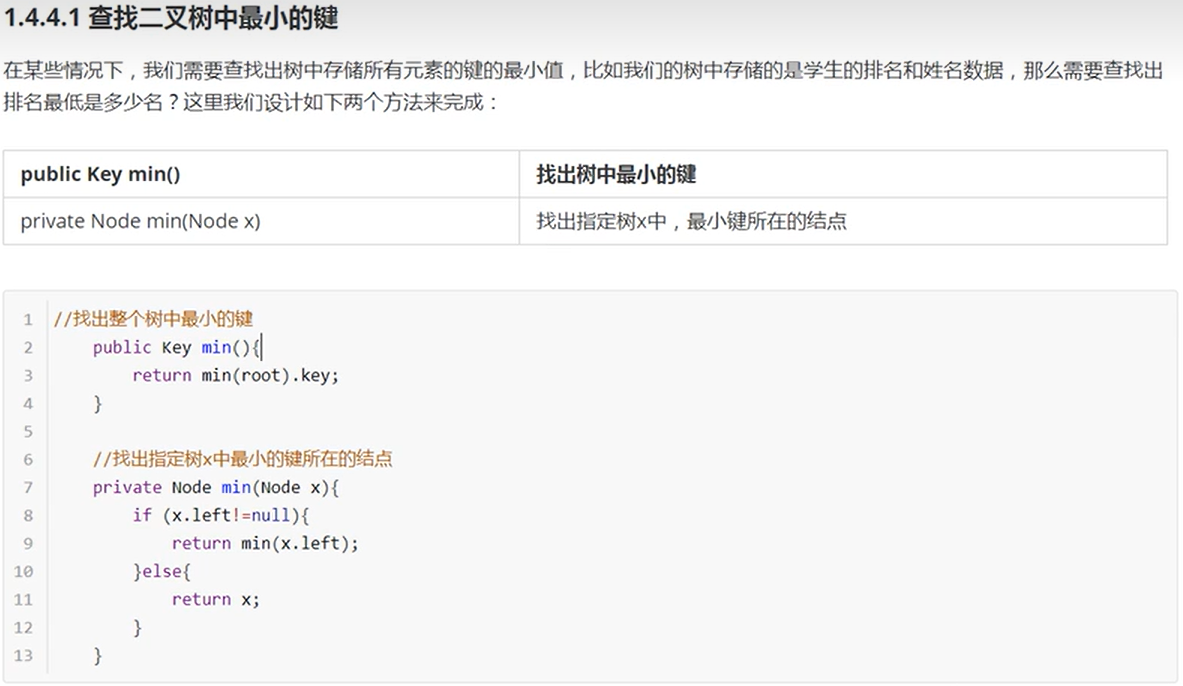Screen dimensions: 1183x686
Task: Click table cell '找出树中最小的键'
Action: point(843,174)
